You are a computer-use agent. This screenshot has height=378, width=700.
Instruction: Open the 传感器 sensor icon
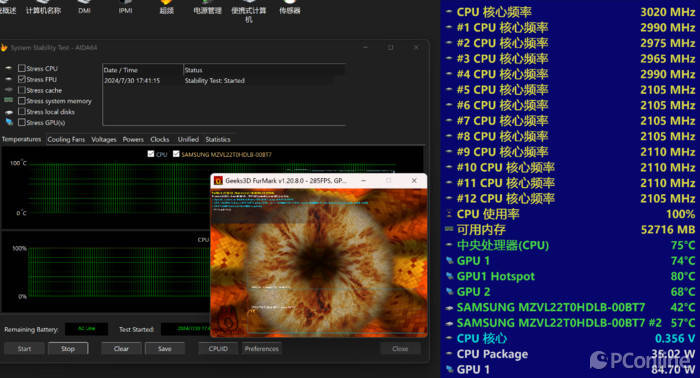point(290,6)
